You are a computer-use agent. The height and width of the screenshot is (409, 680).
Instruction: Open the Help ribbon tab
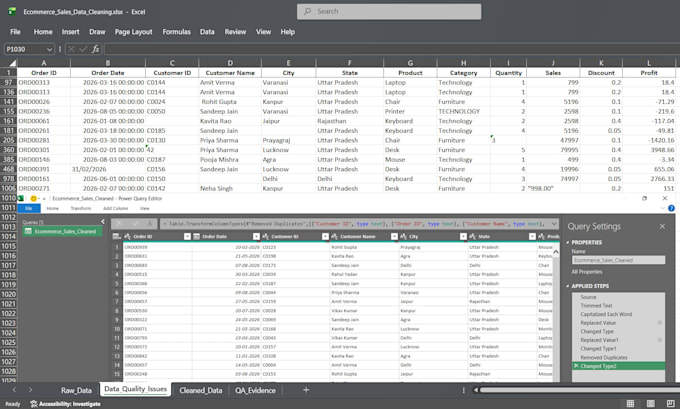tap(288, 32)
